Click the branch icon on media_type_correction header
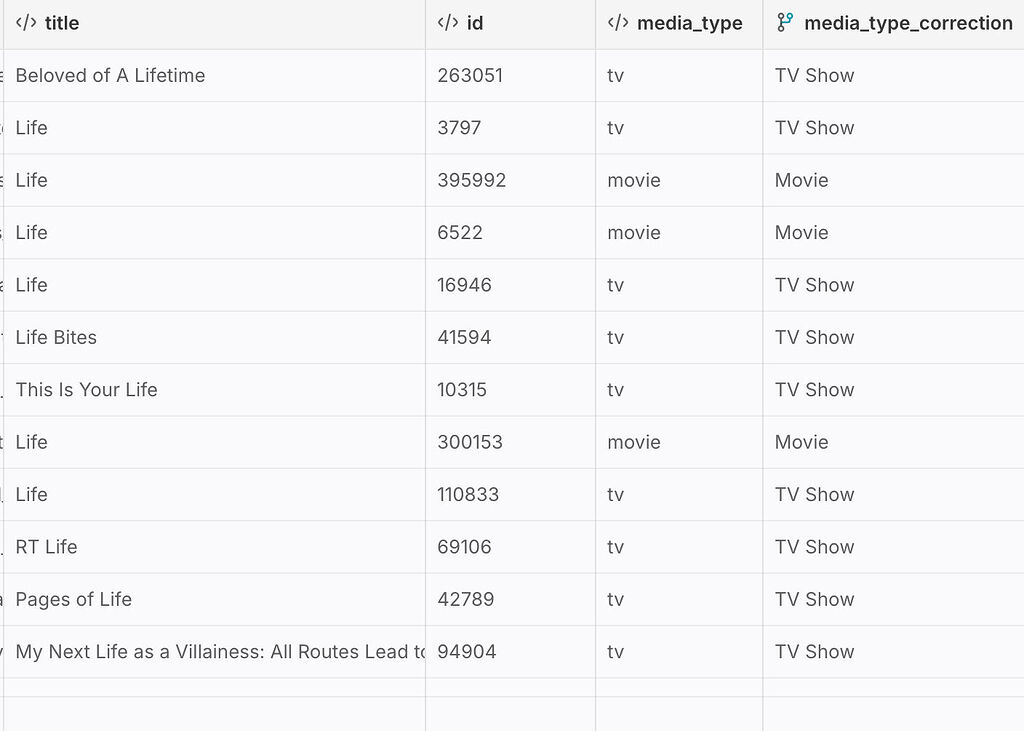This screenshot has height=731, width=1024. click(784, 22)
